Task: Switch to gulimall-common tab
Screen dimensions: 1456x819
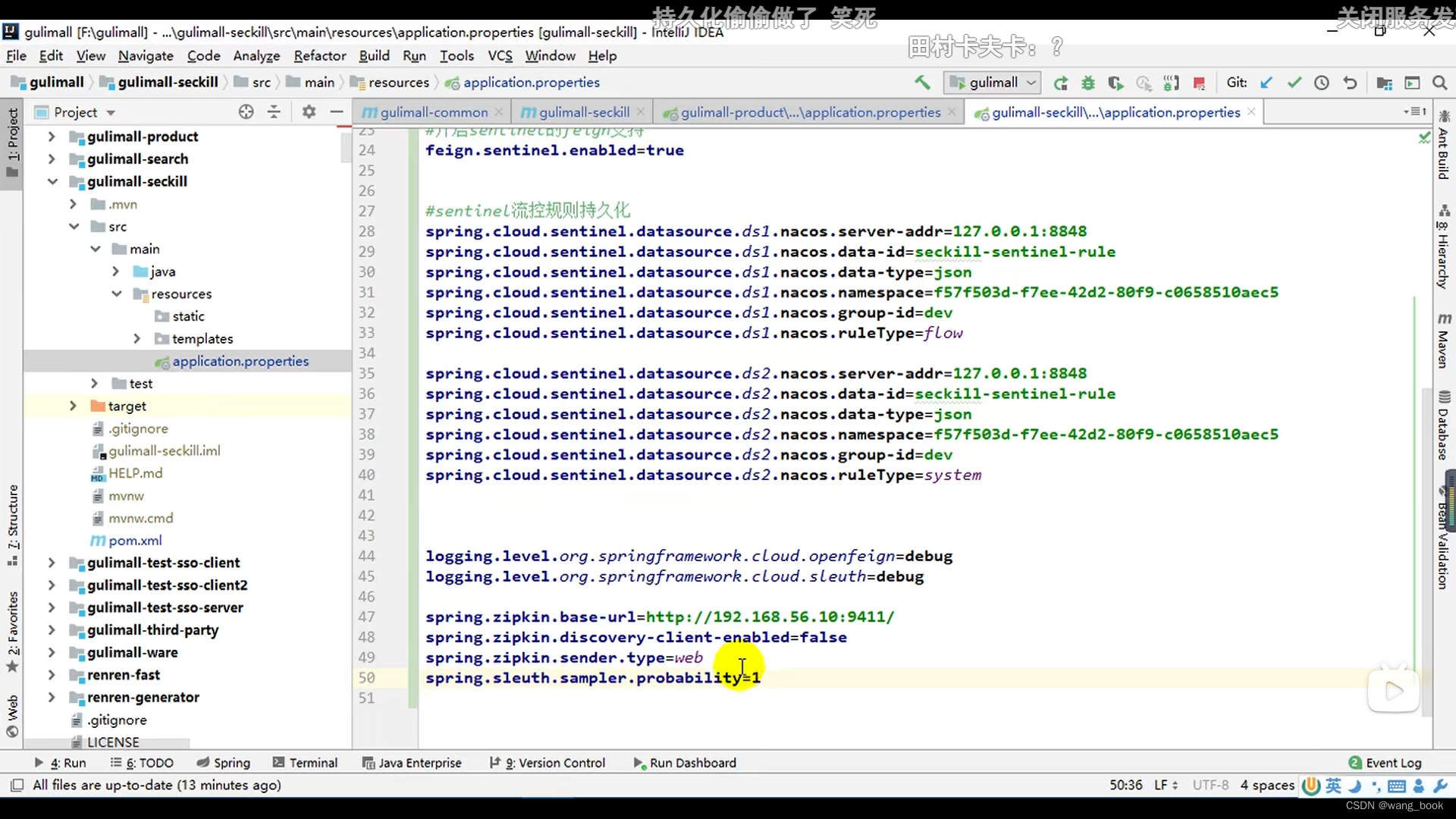Action: (432, 112)
